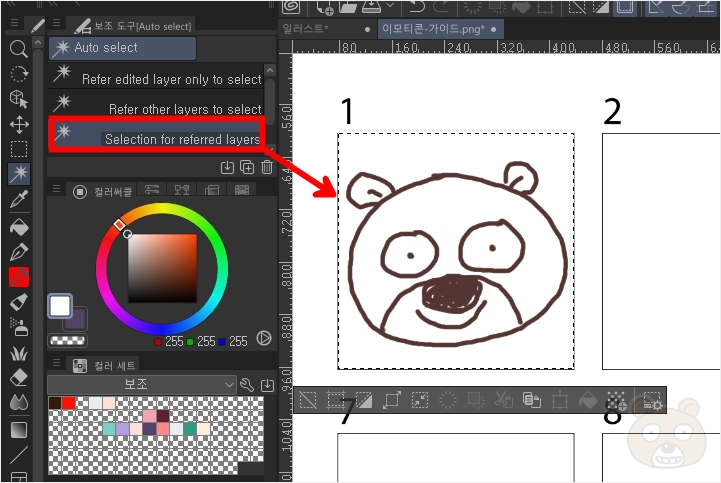Select the transparent color box
721x483 pixels.
pos(67,340)
